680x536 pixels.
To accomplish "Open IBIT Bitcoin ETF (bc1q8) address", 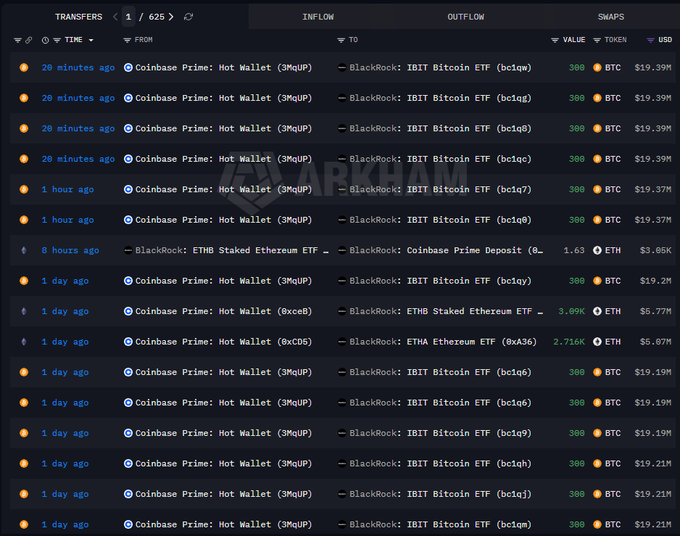I will click(x=469, y=128).
